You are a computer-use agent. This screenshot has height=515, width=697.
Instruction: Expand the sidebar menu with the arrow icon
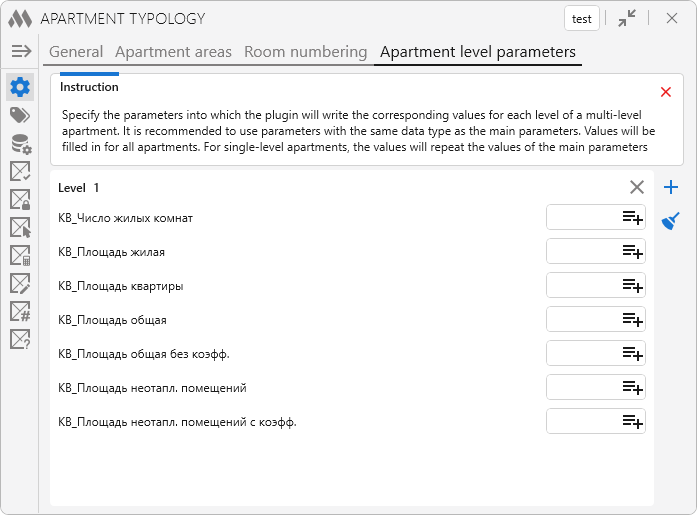(21, 51)
